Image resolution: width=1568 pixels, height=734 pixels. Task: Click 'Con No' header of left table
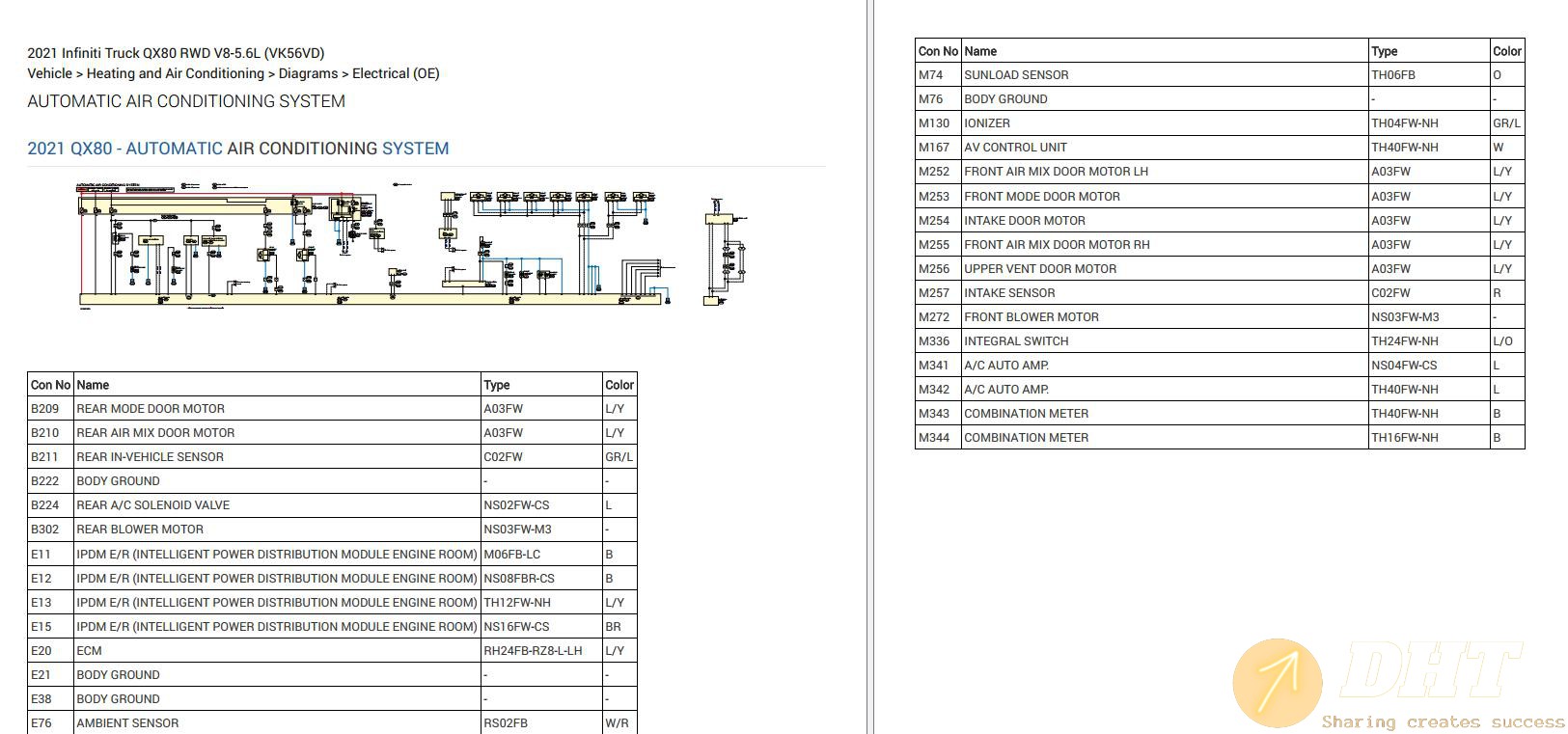point(51,384)
